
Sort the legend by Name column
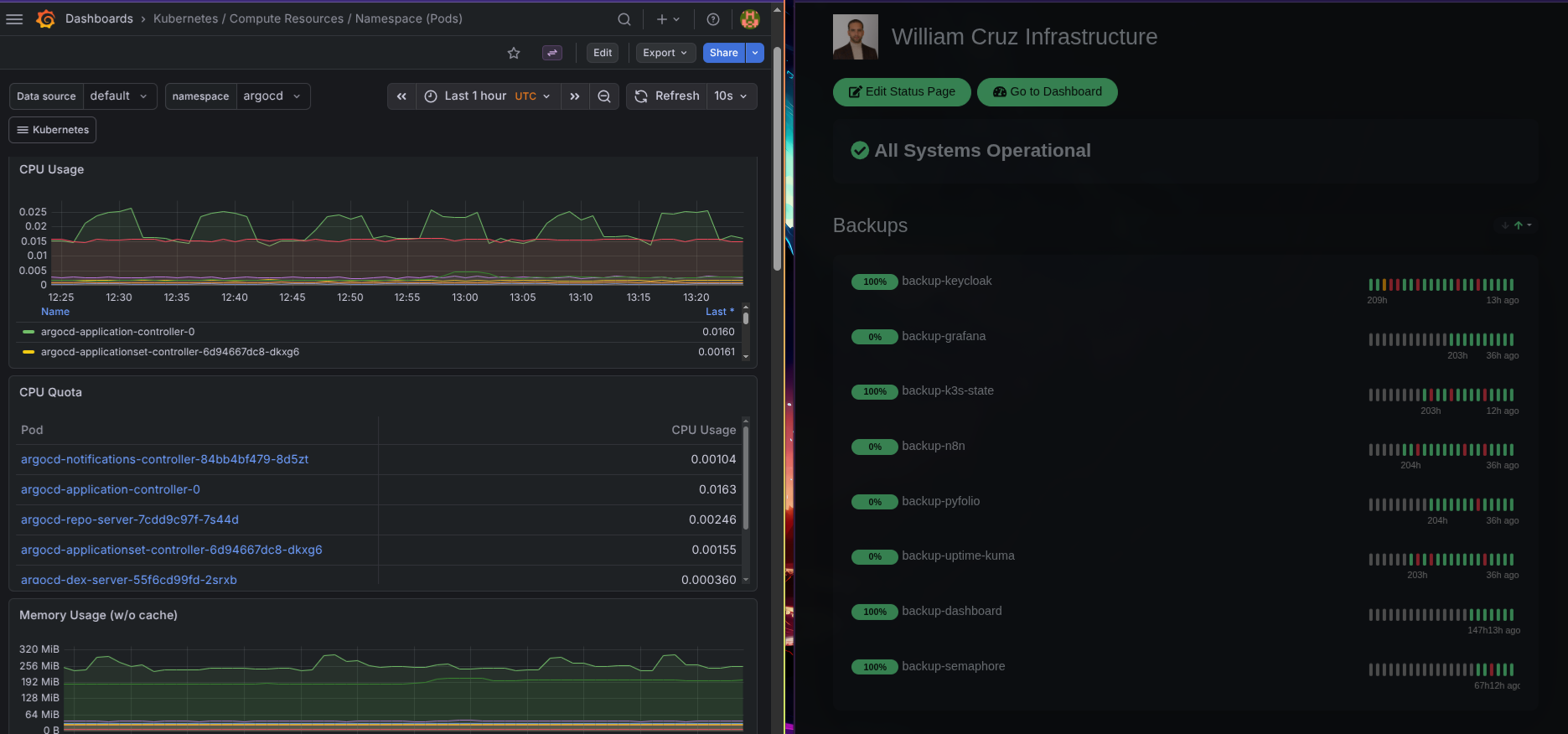click(x=55, y=312)
